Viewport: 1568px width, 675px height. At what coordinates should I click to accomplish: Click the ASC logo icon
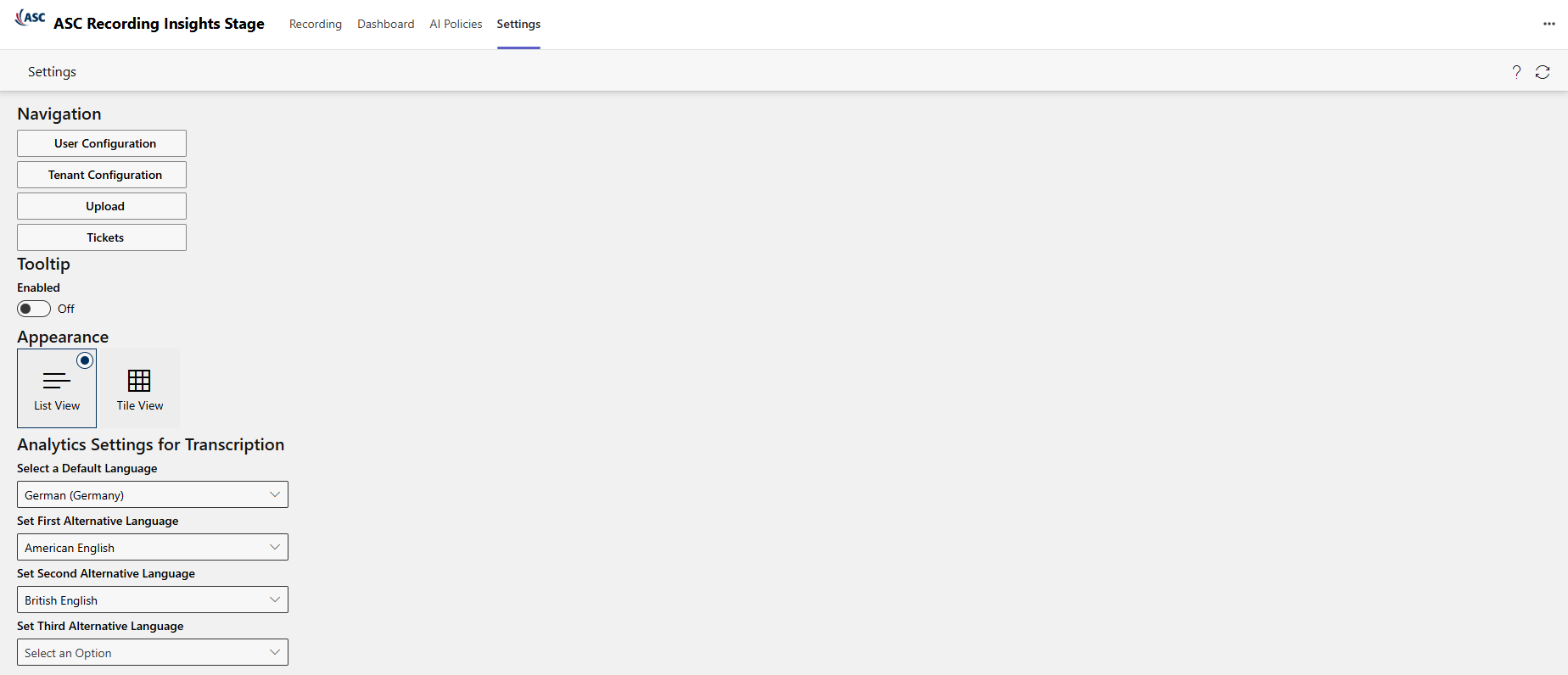tap(31, 18)
